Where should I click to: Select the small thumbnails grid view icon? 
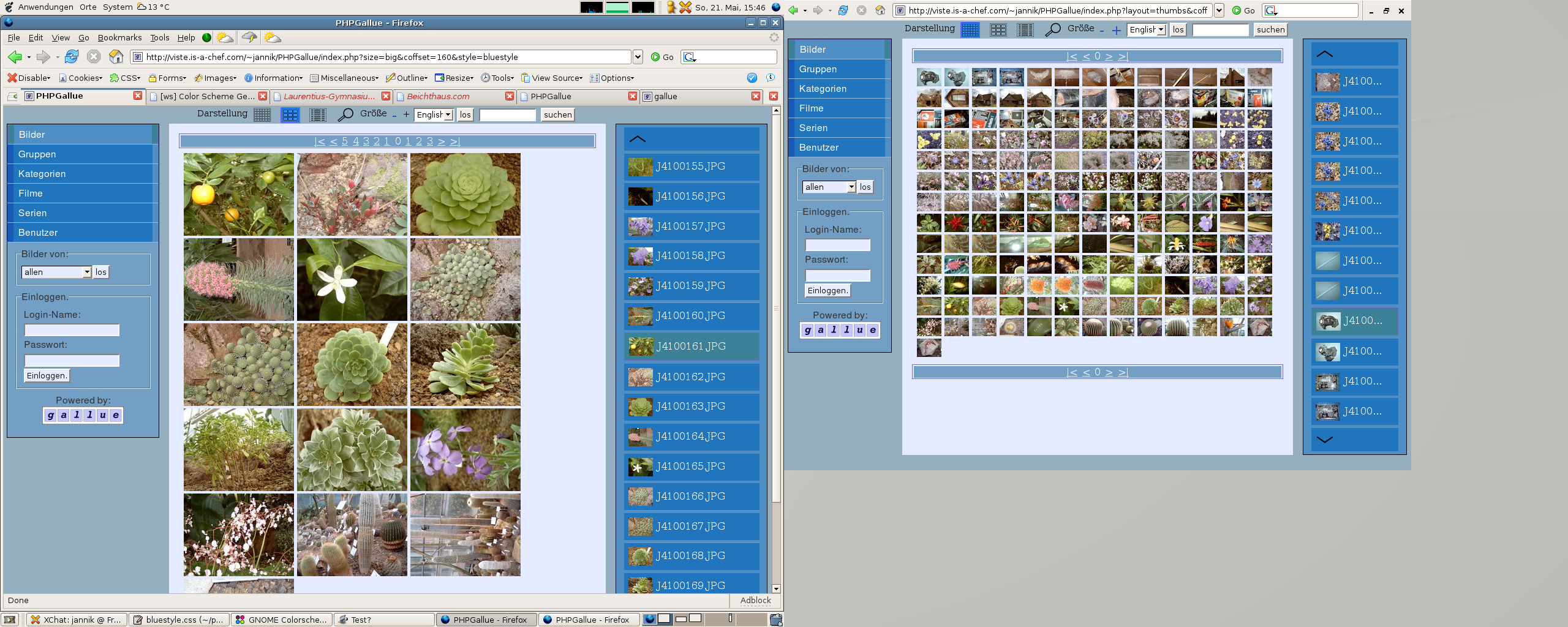262,115
